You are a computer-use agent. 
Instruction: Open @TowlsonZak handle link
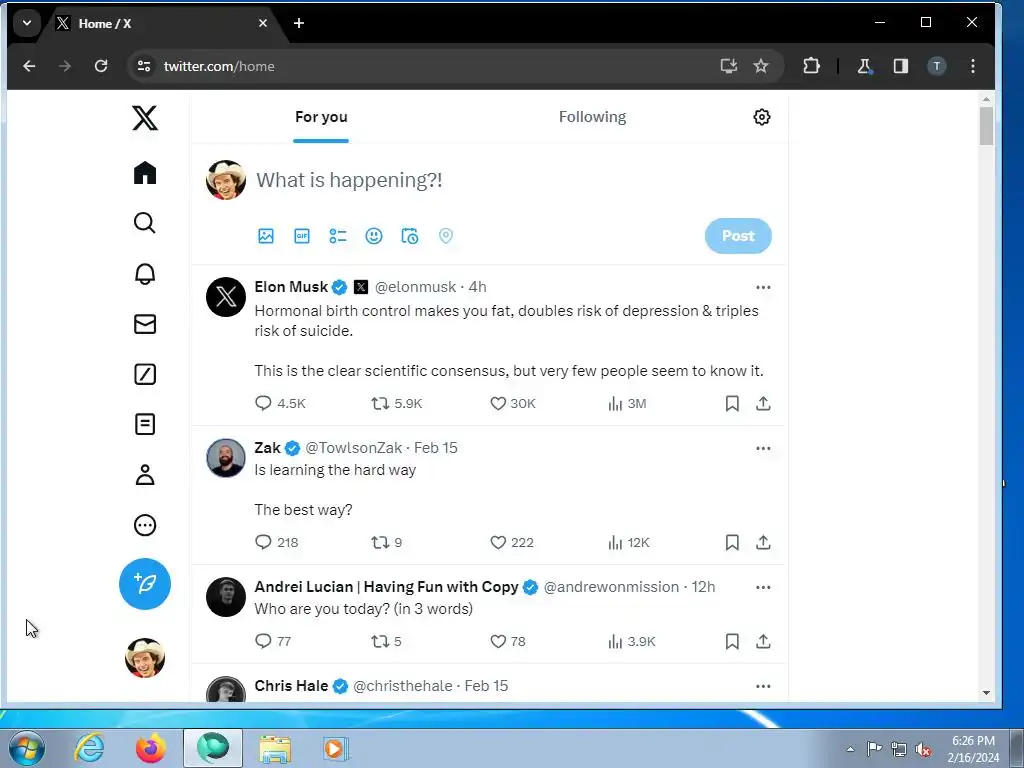tap(353, 448)
